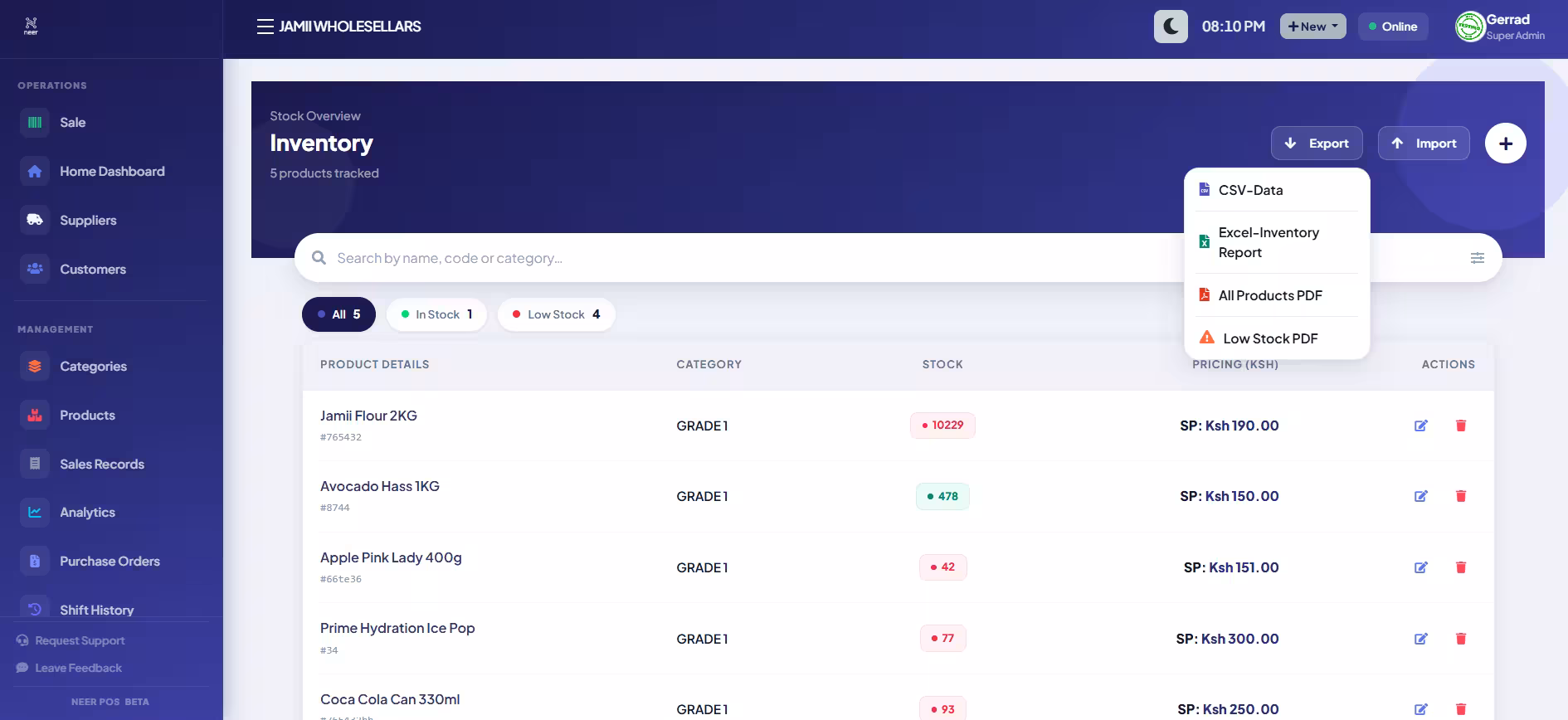Open Purchase Orders page
Viewport: 1568px width, 720px height.
tap(110, 562)
